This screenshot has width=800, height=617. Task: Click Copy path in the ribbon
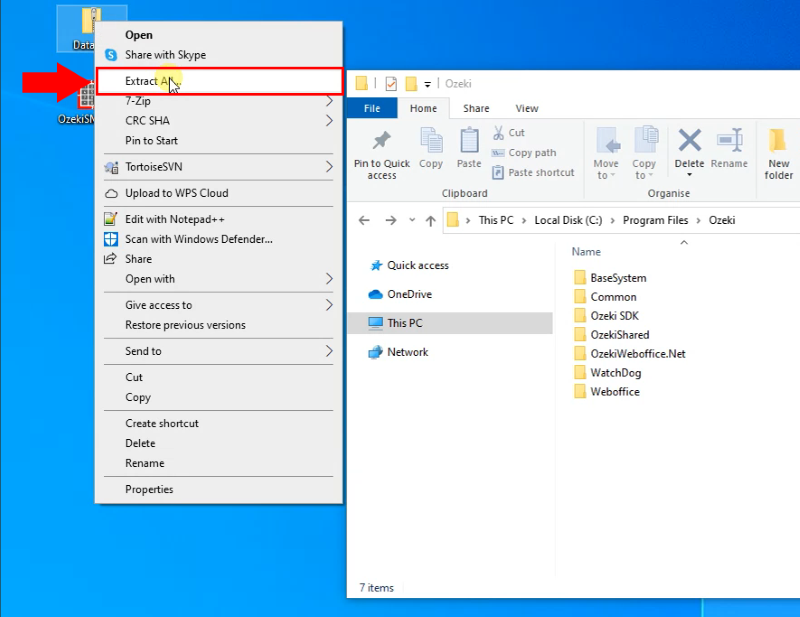[524, 153]
